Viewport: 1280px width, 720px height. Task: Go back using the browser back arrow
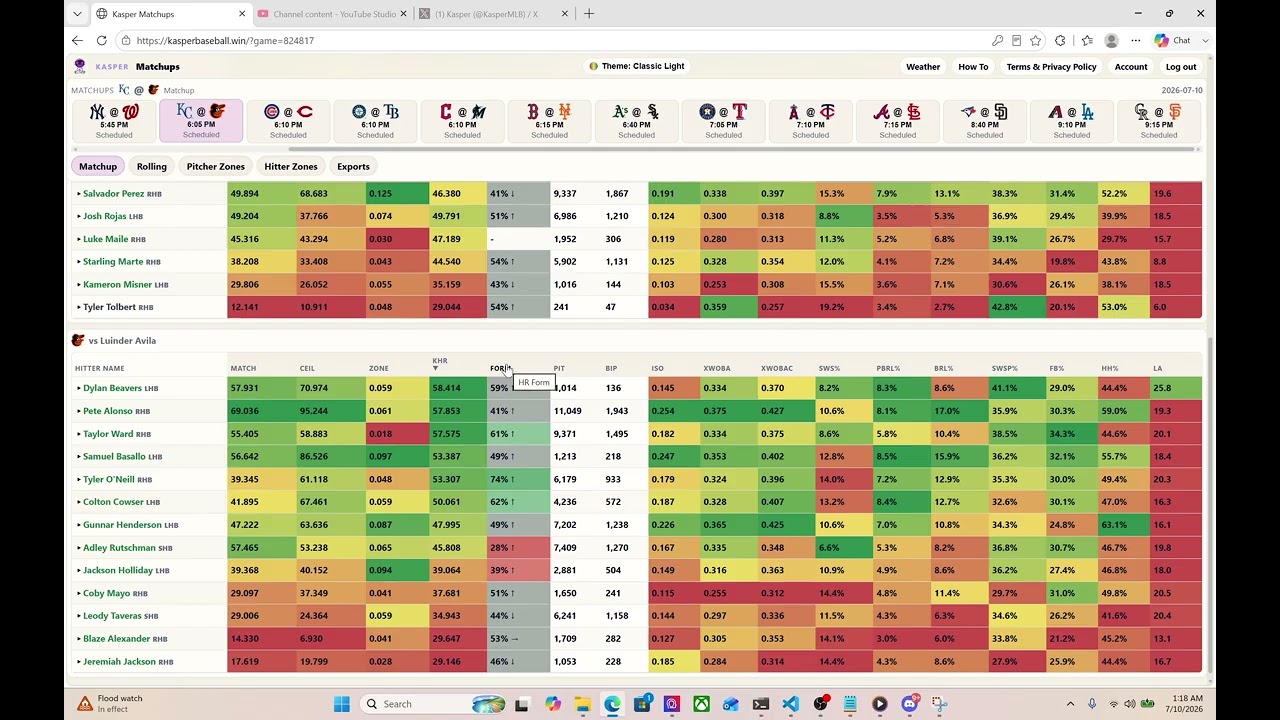pos(78,40)
